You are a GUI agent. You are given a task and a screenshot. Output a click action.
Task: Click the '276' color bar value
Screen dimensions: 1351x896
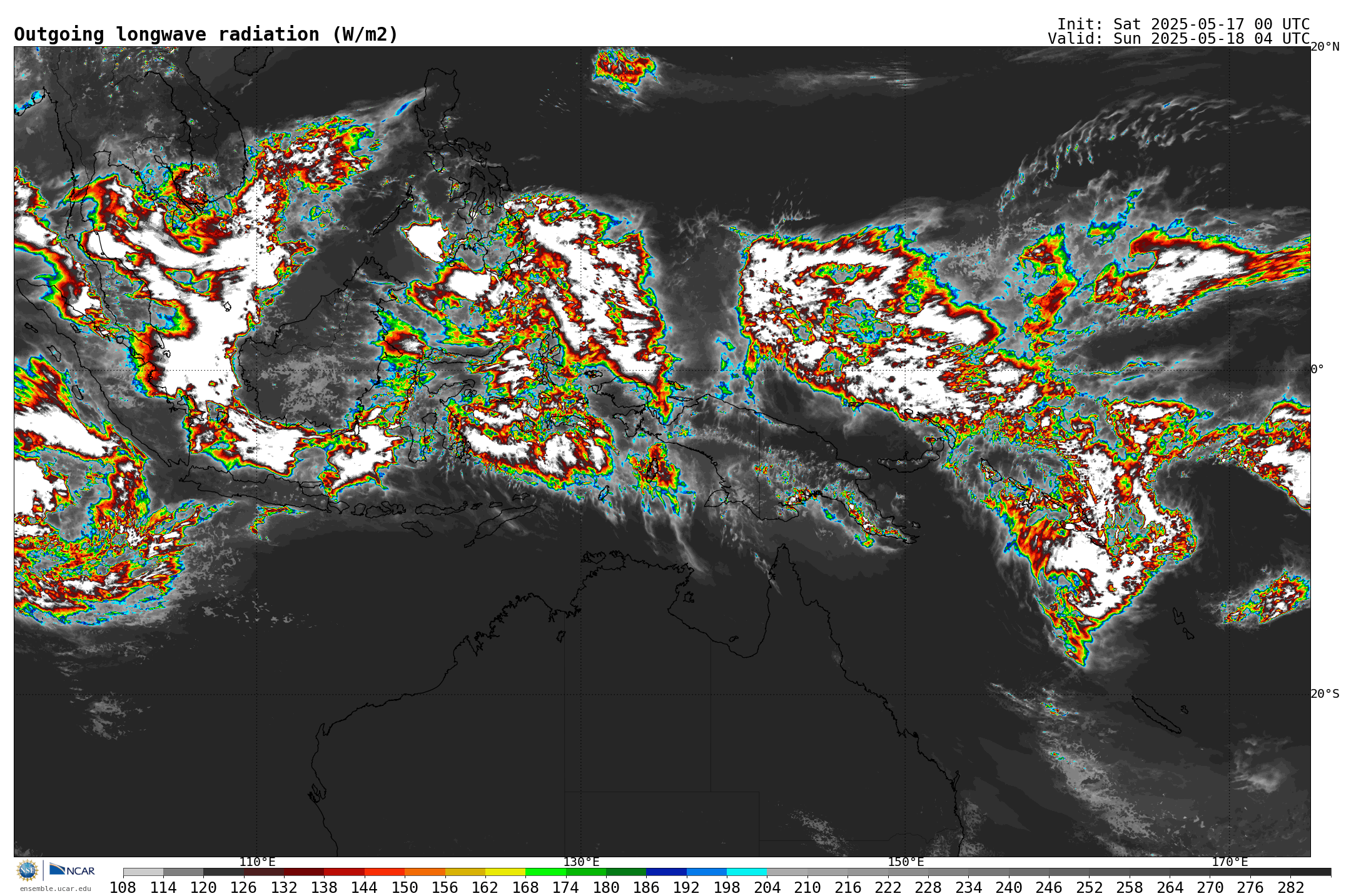click(1250, 888)
